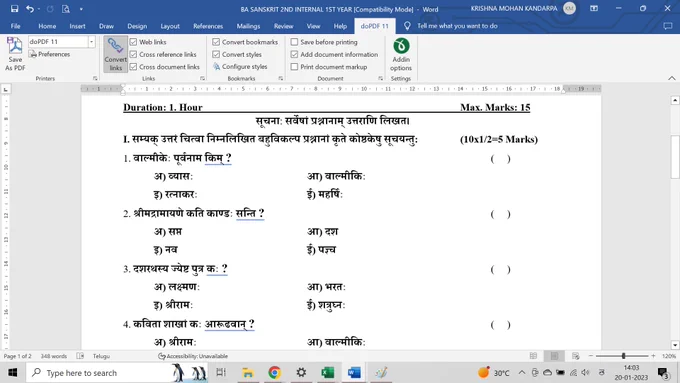Switch to Web Layout view icon
The image size is (680, 383).
tap(575, 356)
